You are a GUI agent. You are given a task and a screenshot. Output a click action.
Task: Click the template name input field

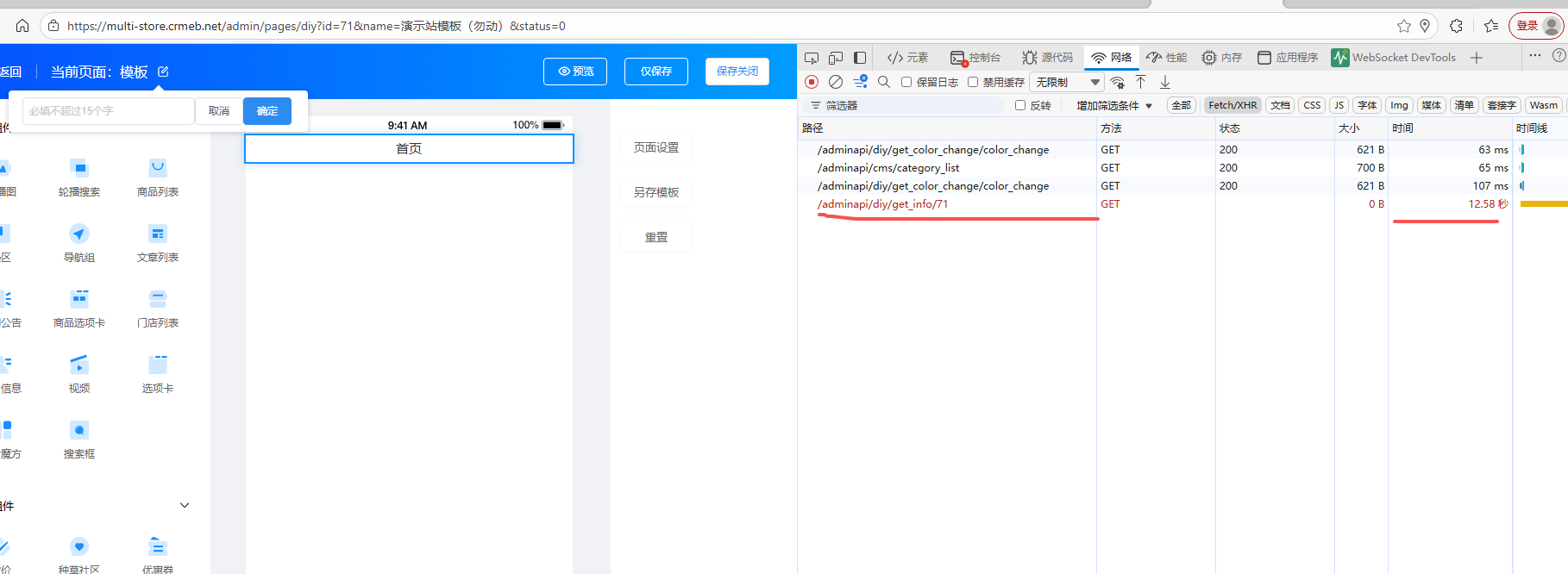[108, 111]
